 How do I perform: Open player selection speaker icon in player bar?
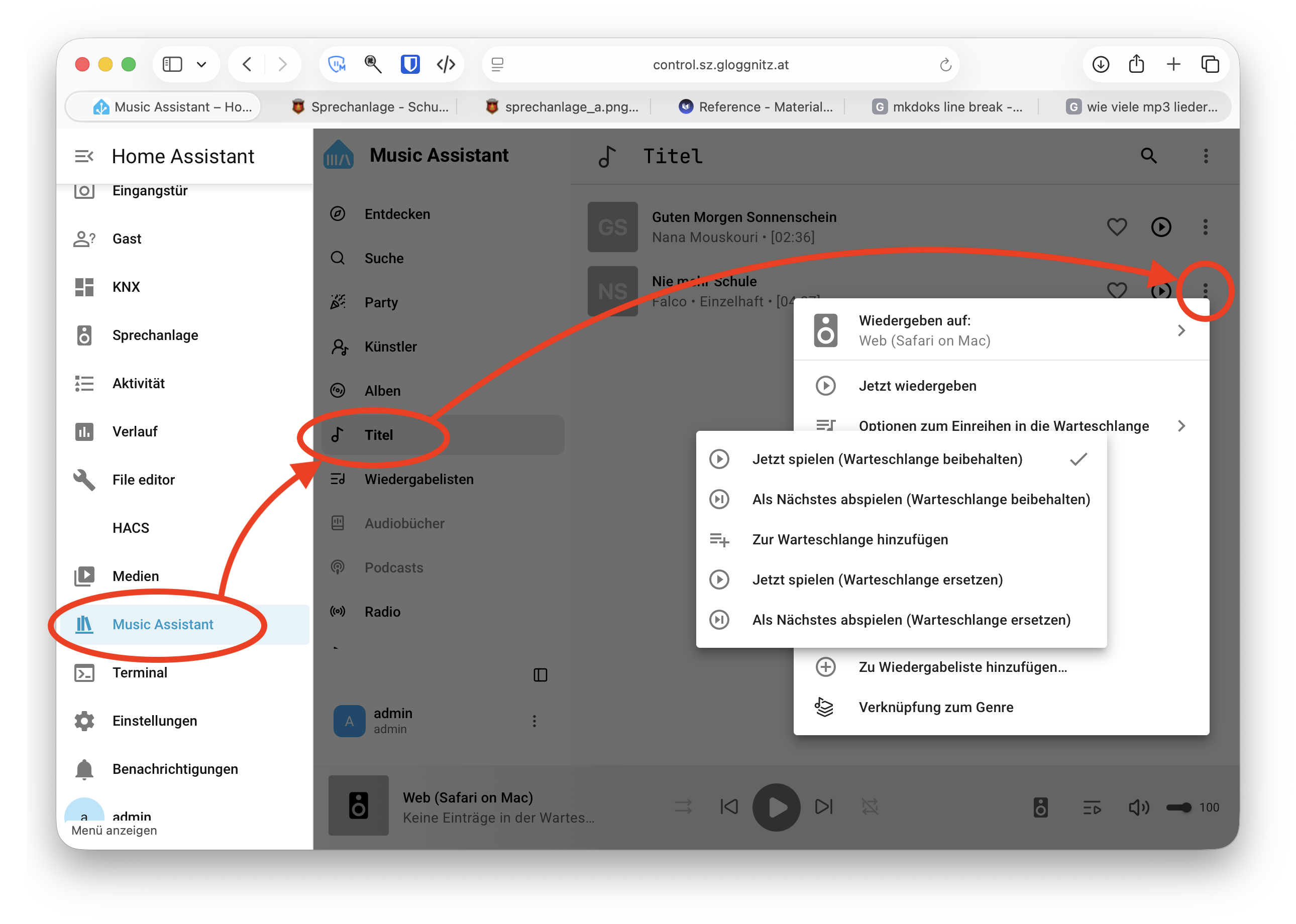tap(1040, 807)
